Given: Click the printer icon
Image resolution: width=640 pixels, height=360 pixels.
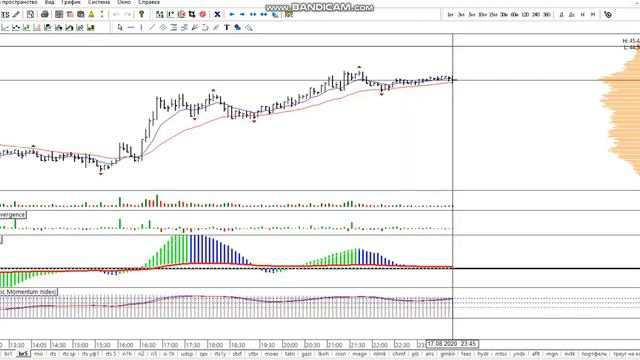Looking at the screenshot, I should pyautogui.click(x=44, y=15).
